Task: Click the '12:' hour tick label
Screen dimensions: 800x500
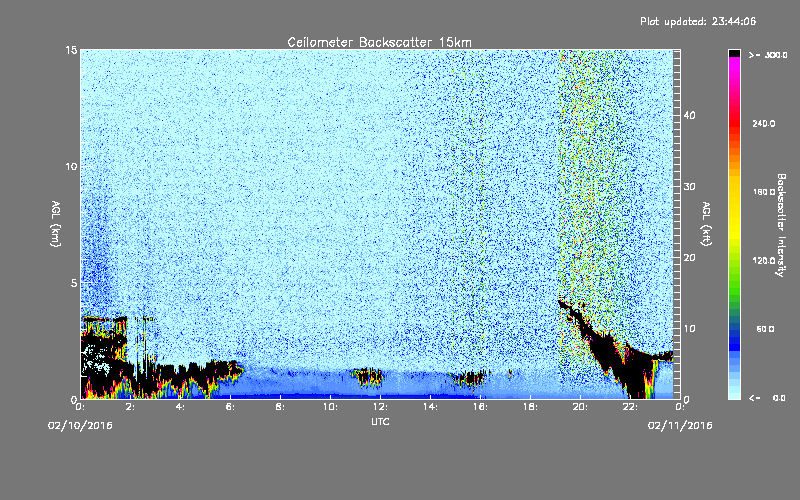Action: [x=380, y=407]
